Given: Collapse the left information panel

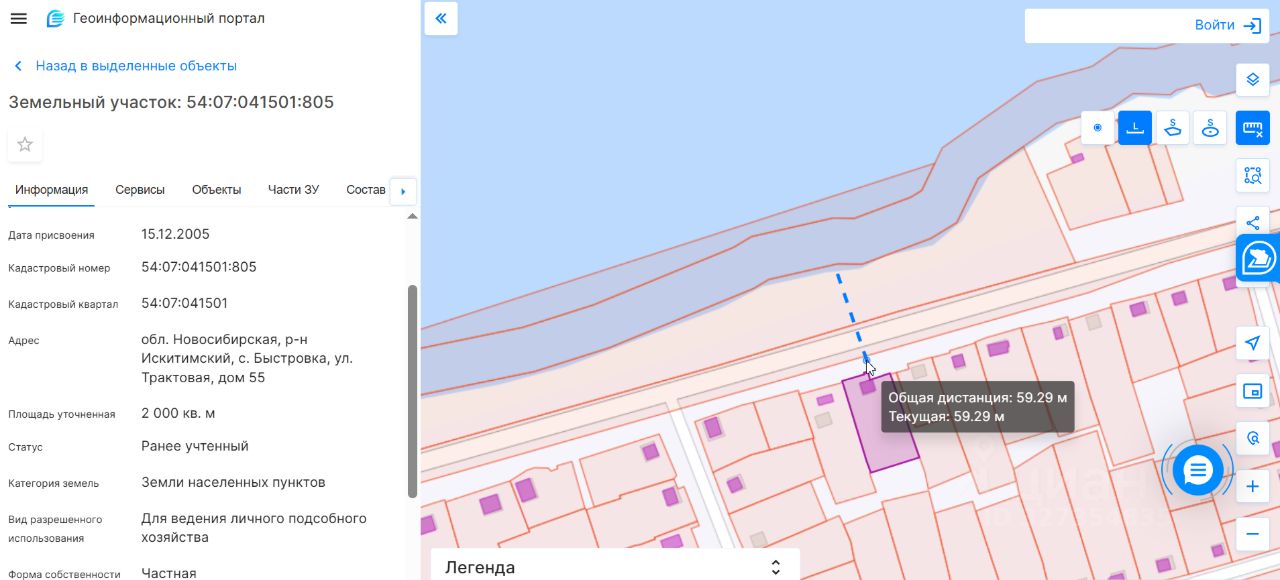Looking at the screenshot, I should (x=441, y=19).
